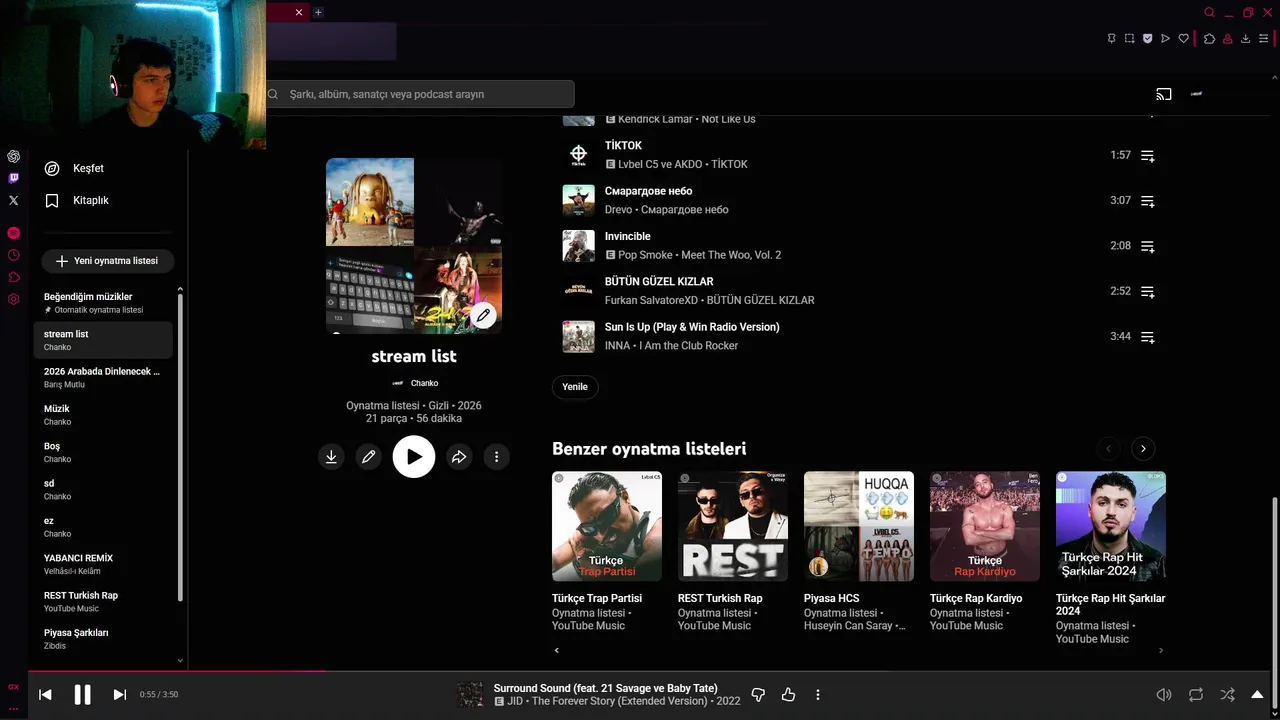Image resolution: width=1280 pixels, height=720 pixels.
Task: Open the browser profile account icon
Action: (x=1227, y=39)
